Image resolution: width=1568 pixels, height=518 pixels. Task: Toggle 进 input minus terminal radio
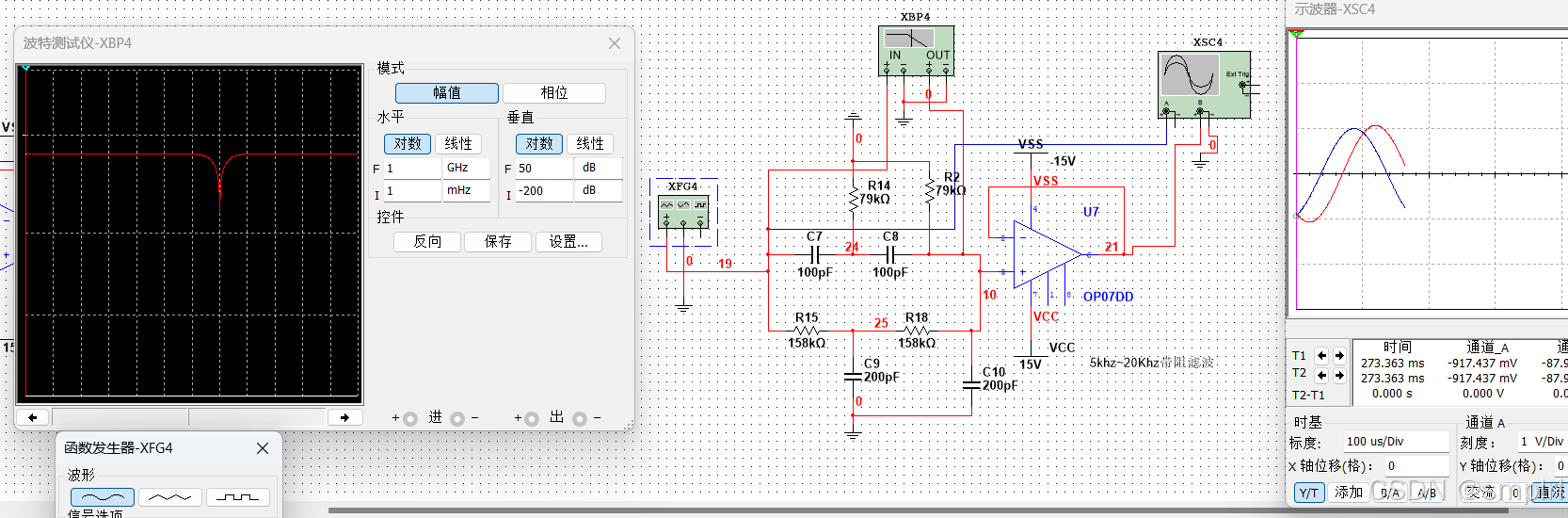click(457, 419)
